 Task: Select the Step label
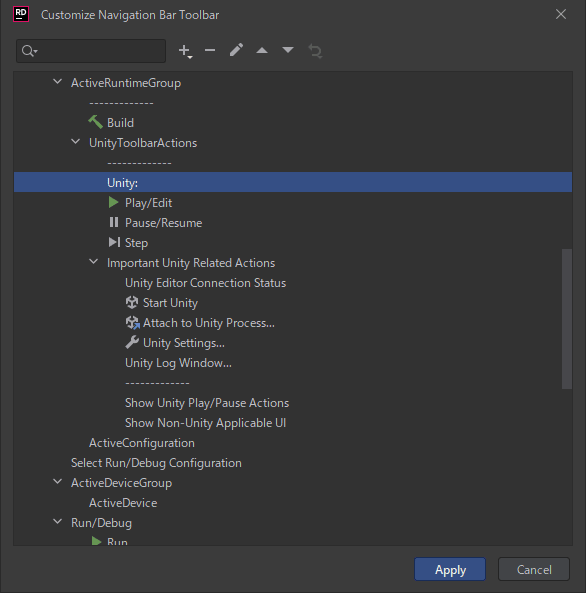[136, 243]
